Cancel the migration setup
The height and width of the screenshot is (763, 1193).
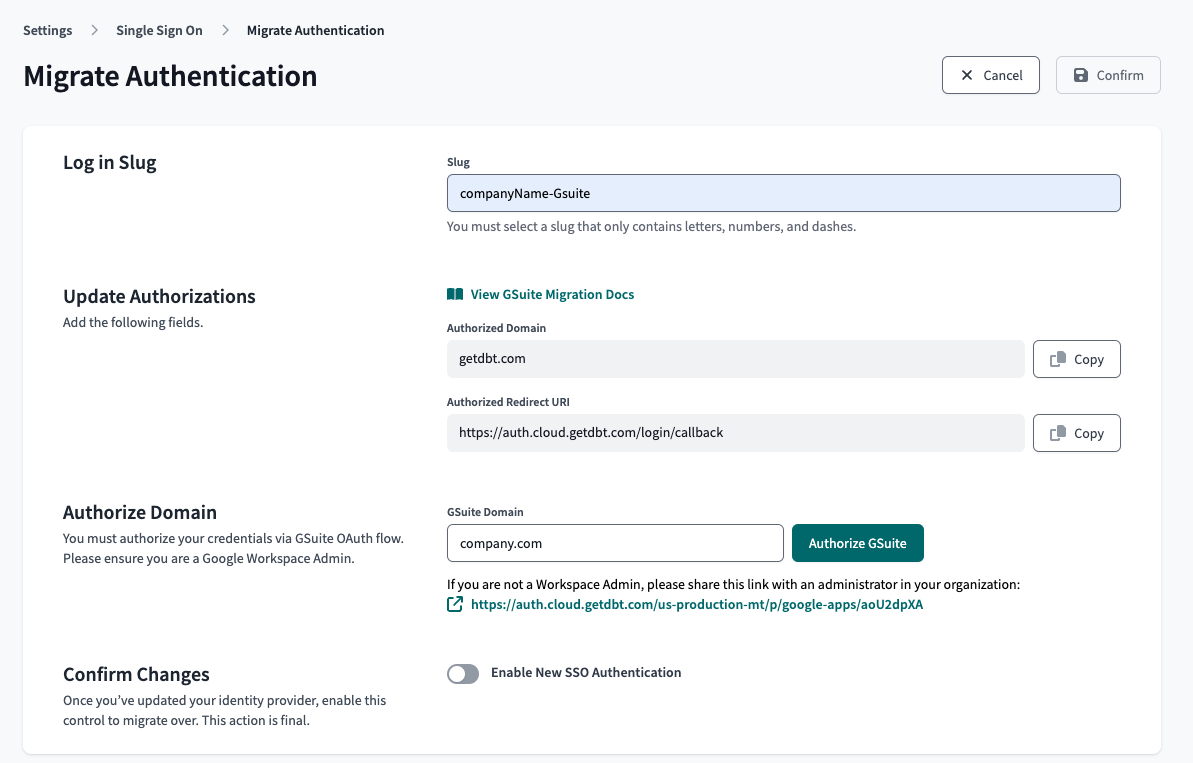[990, 74]
